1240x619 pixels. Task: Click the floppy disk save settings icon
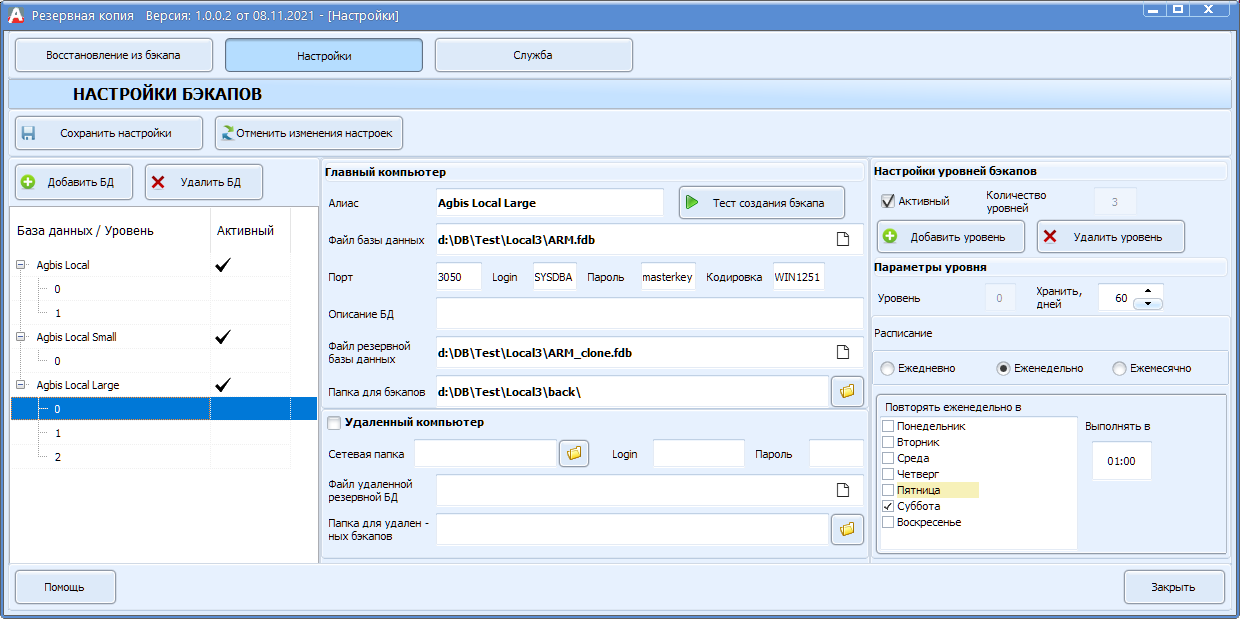29,133
